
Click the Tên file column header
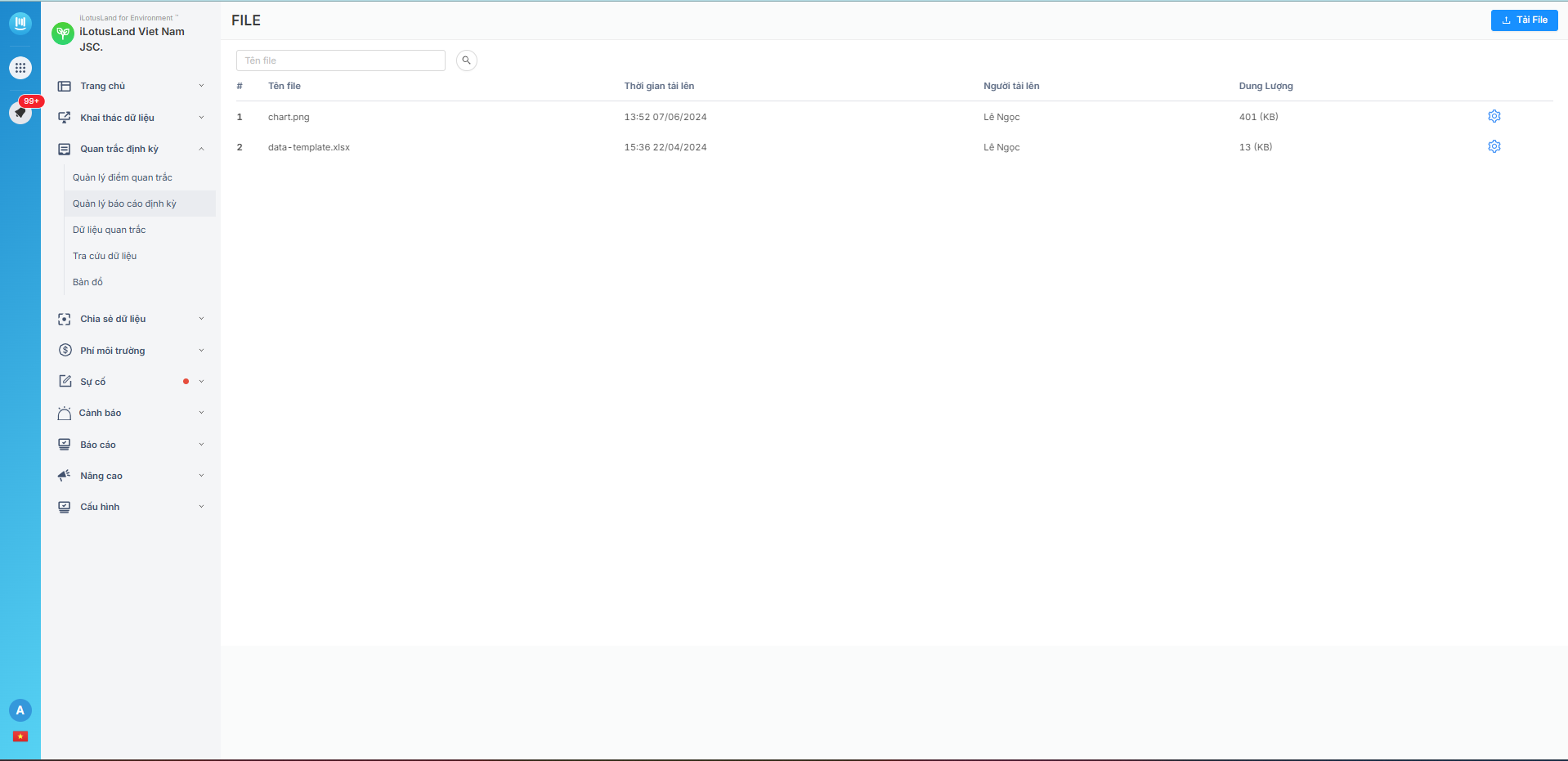pos(284,86)
